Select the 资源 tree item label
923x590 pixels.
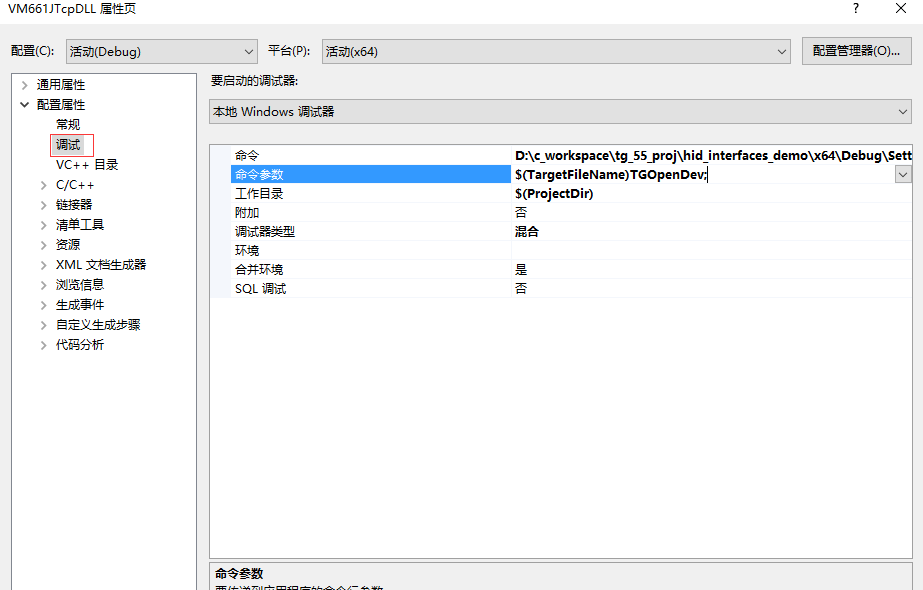(x=68, y=245)
